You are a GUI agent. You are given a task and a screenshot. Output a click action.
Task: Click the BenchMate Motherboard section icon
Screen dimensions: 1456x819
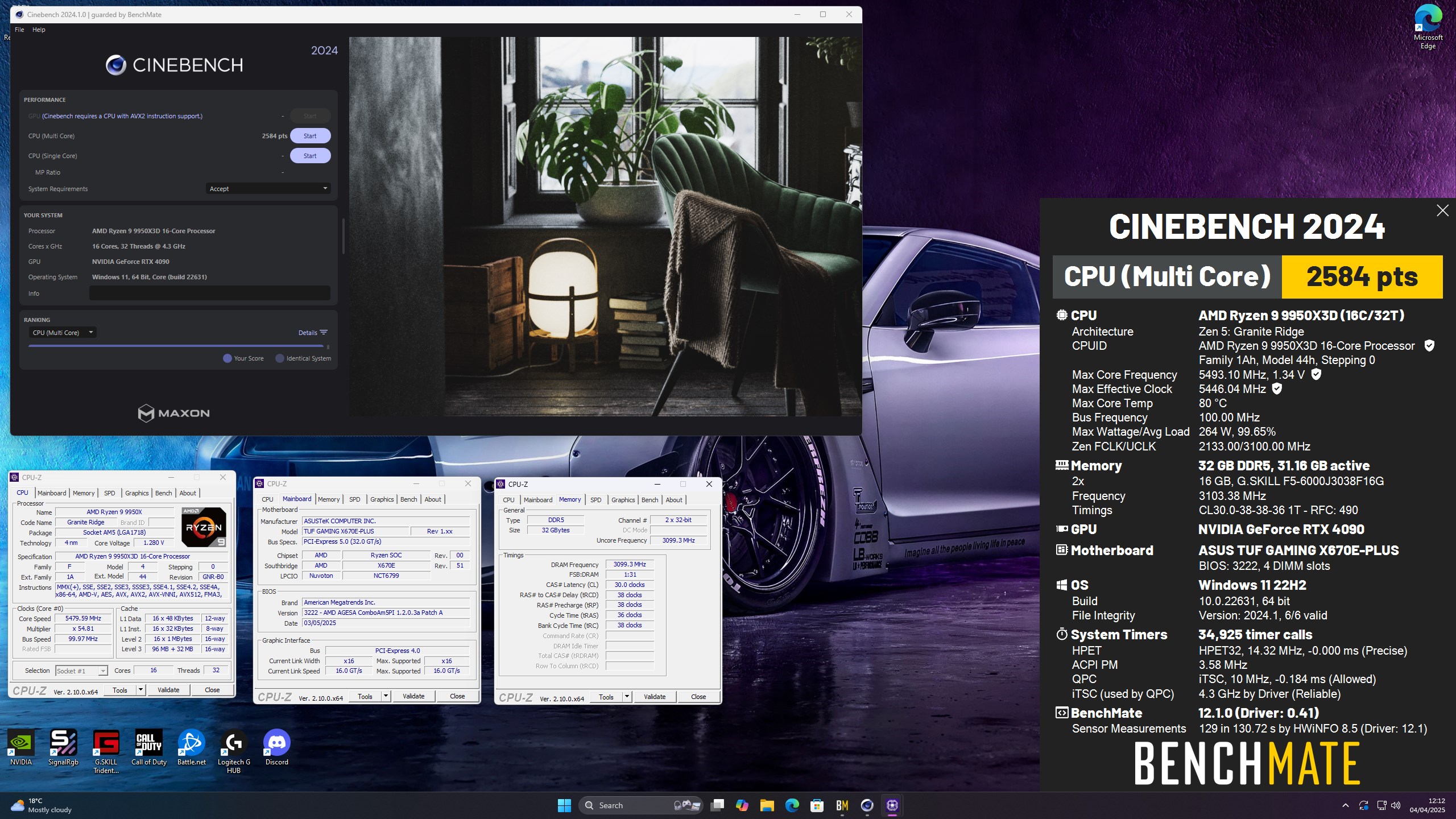click(1061, 550)
